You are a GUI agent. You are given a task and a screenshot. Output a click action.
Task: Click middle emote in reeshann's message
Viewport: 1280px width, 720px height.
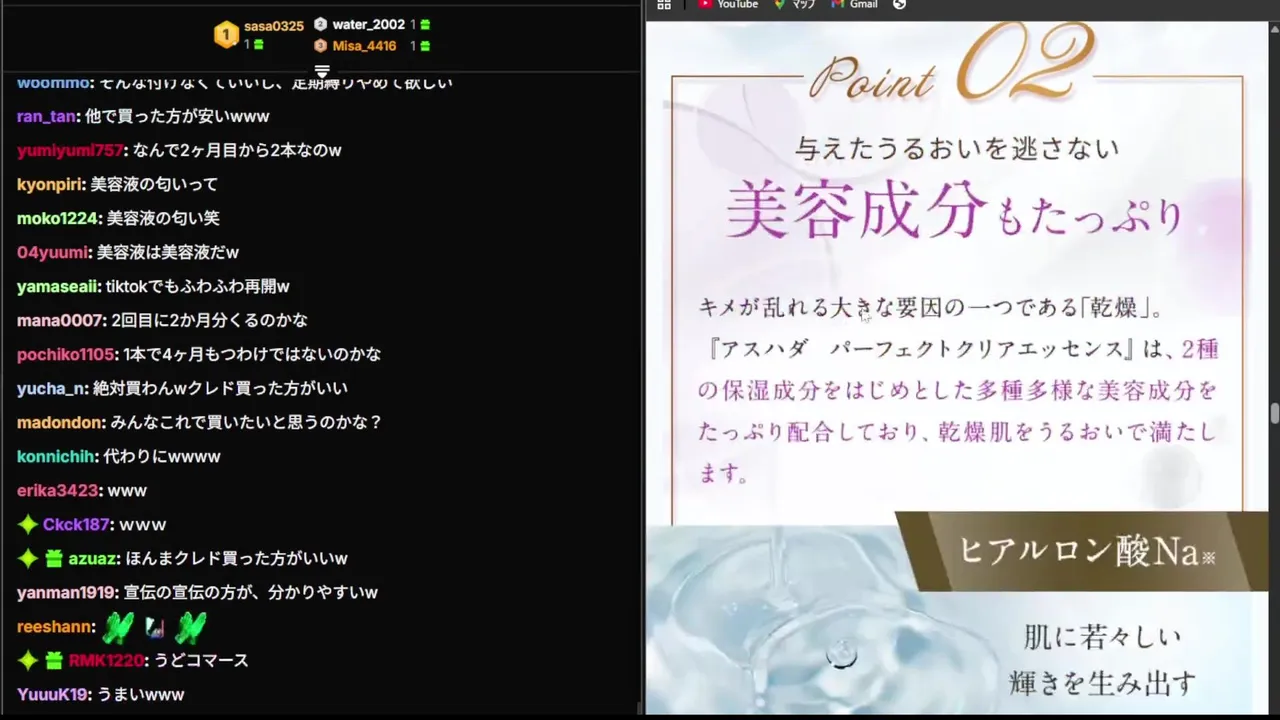[x=154, y=627]
